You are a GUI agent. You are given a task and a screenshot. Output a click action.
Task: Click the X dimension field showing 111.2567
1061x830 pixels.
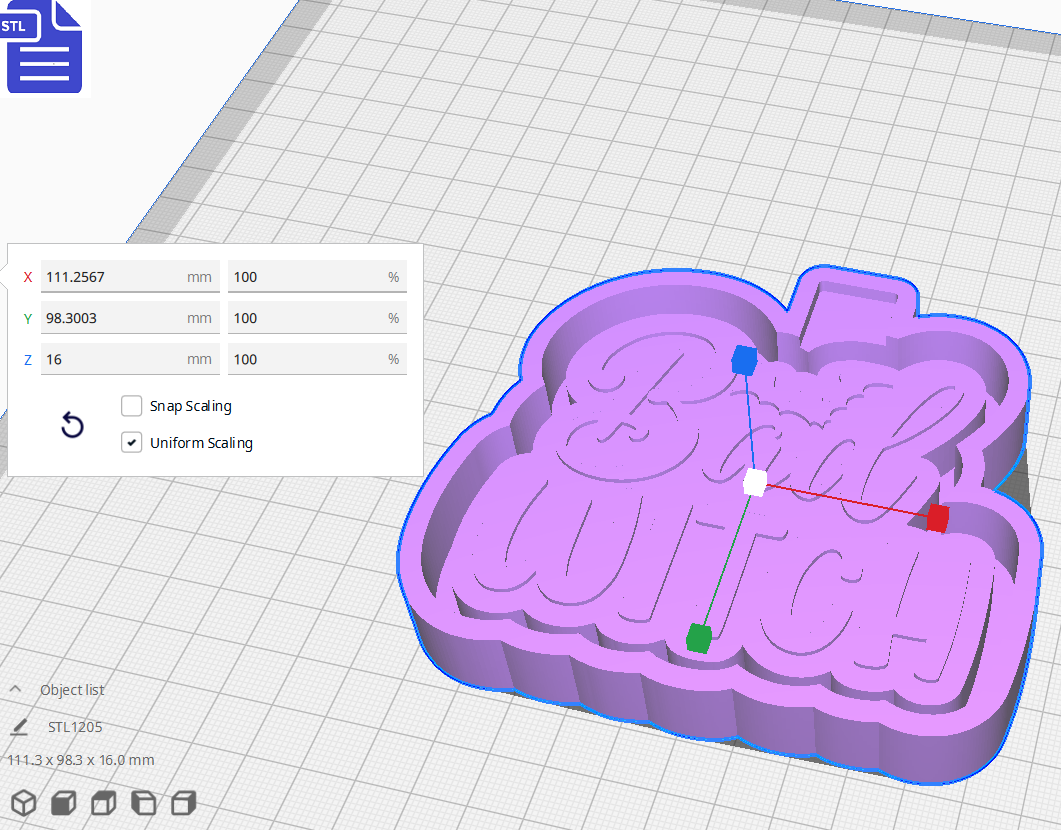[x=130, y=276]
